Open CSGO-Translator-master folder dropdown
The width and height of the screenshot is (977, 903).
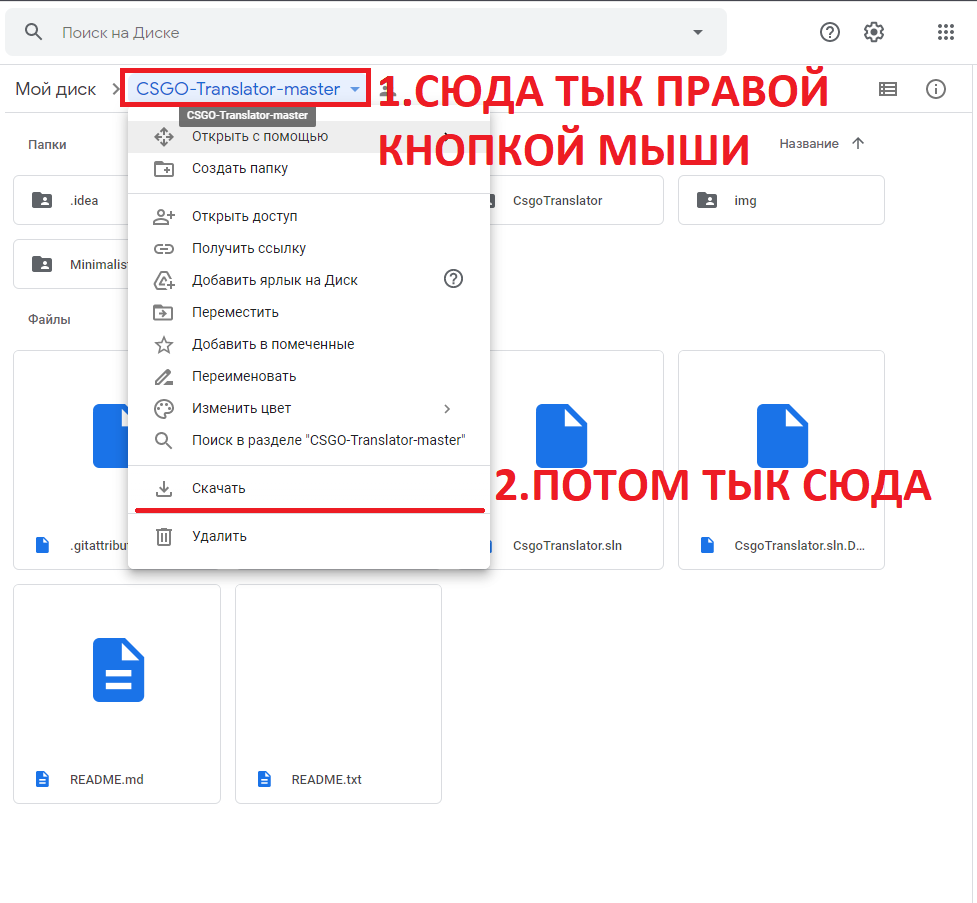246,88
